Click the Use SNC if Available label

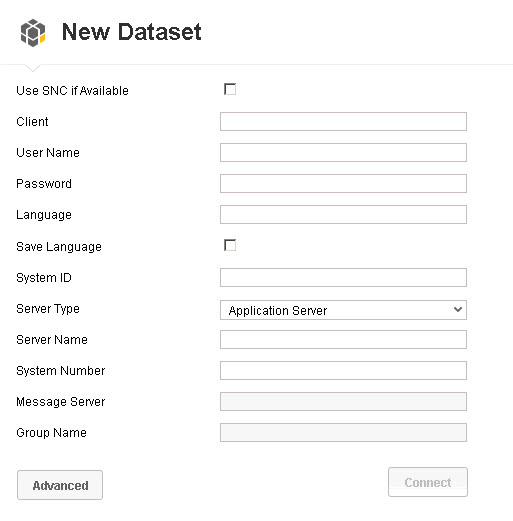coord(72,91)
